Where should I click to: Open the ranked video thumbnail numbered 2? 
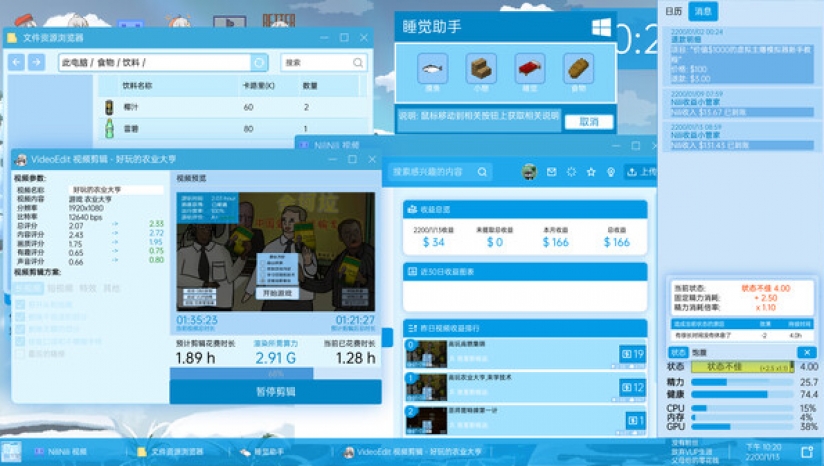pos(426,420)
